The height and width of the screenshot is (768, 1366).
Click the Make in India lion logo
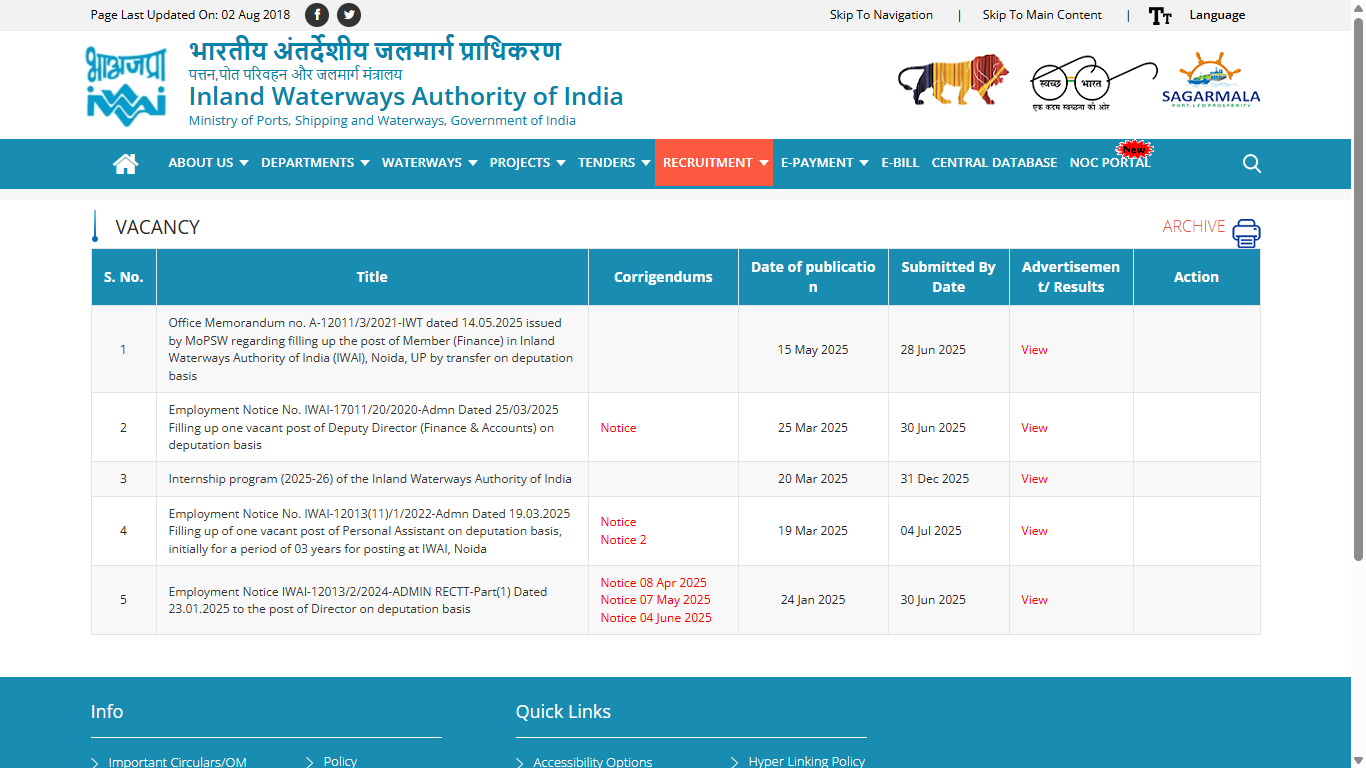pyautogui.click(x=953, y=80)
